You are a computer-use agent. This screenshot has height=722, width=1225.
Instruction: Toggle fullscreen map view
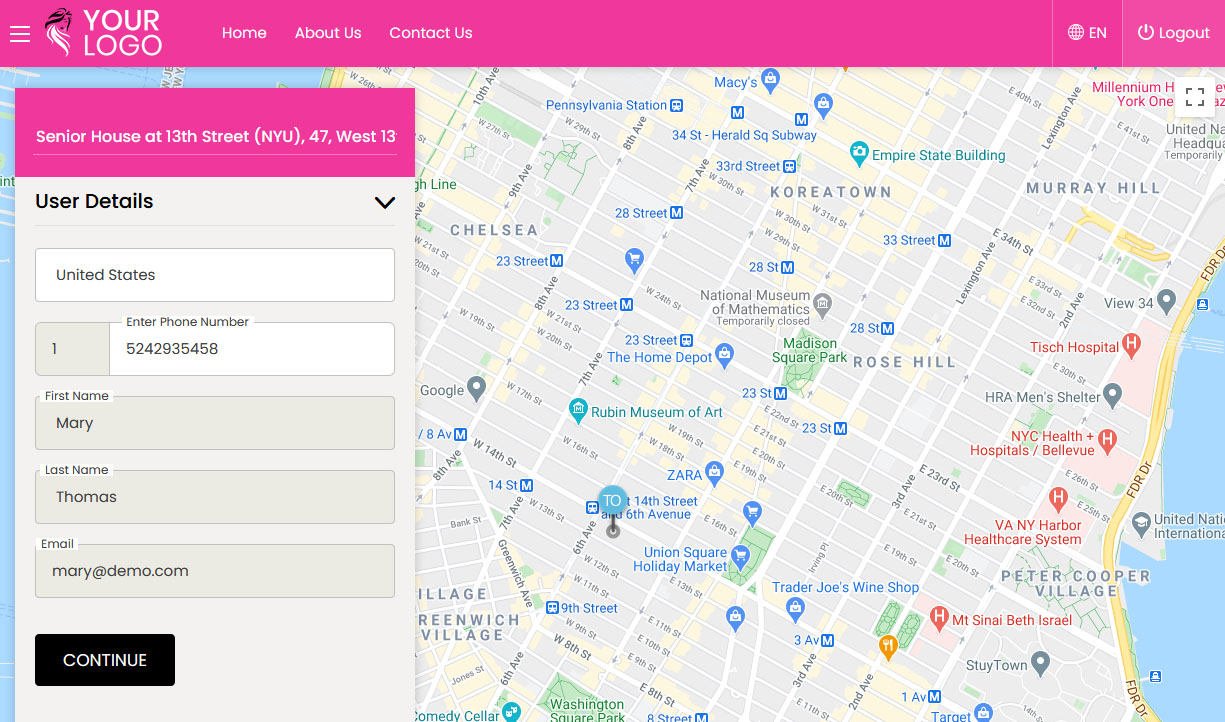click(1194, 97)
